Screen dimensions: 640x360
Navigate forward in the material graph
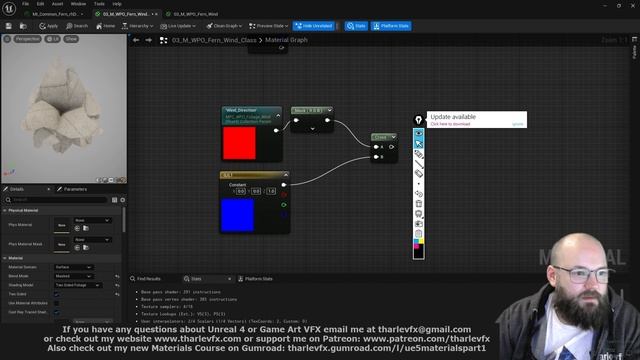[x=149, y=40]
